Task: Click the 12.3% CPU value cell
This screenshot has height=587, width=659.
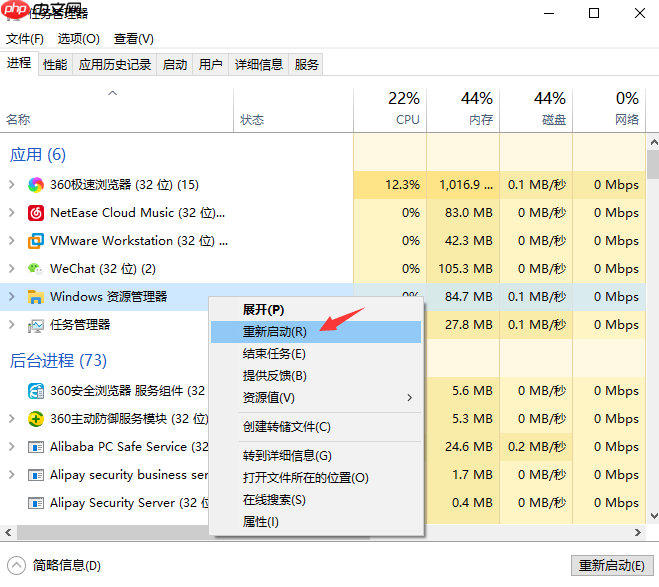Action: (390, 185)
